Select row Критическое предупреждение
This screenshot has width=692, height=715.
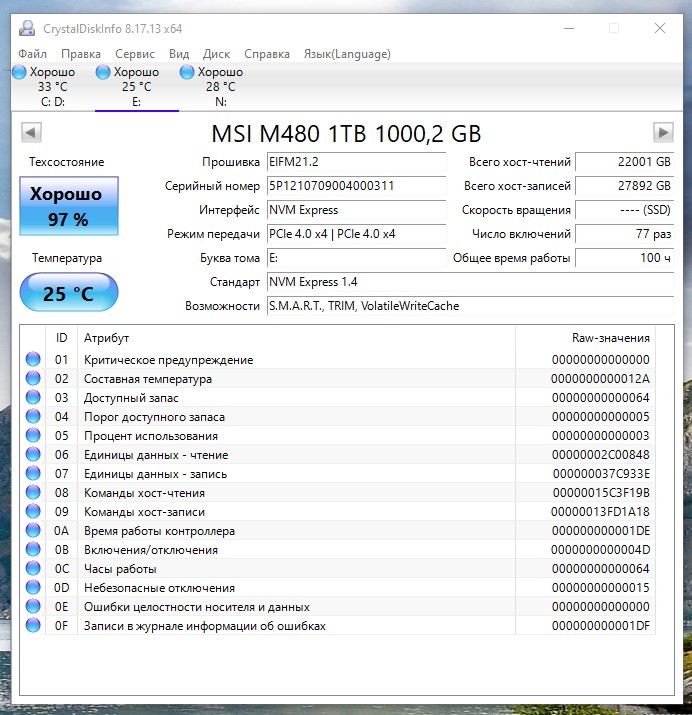tap(340, 359)
